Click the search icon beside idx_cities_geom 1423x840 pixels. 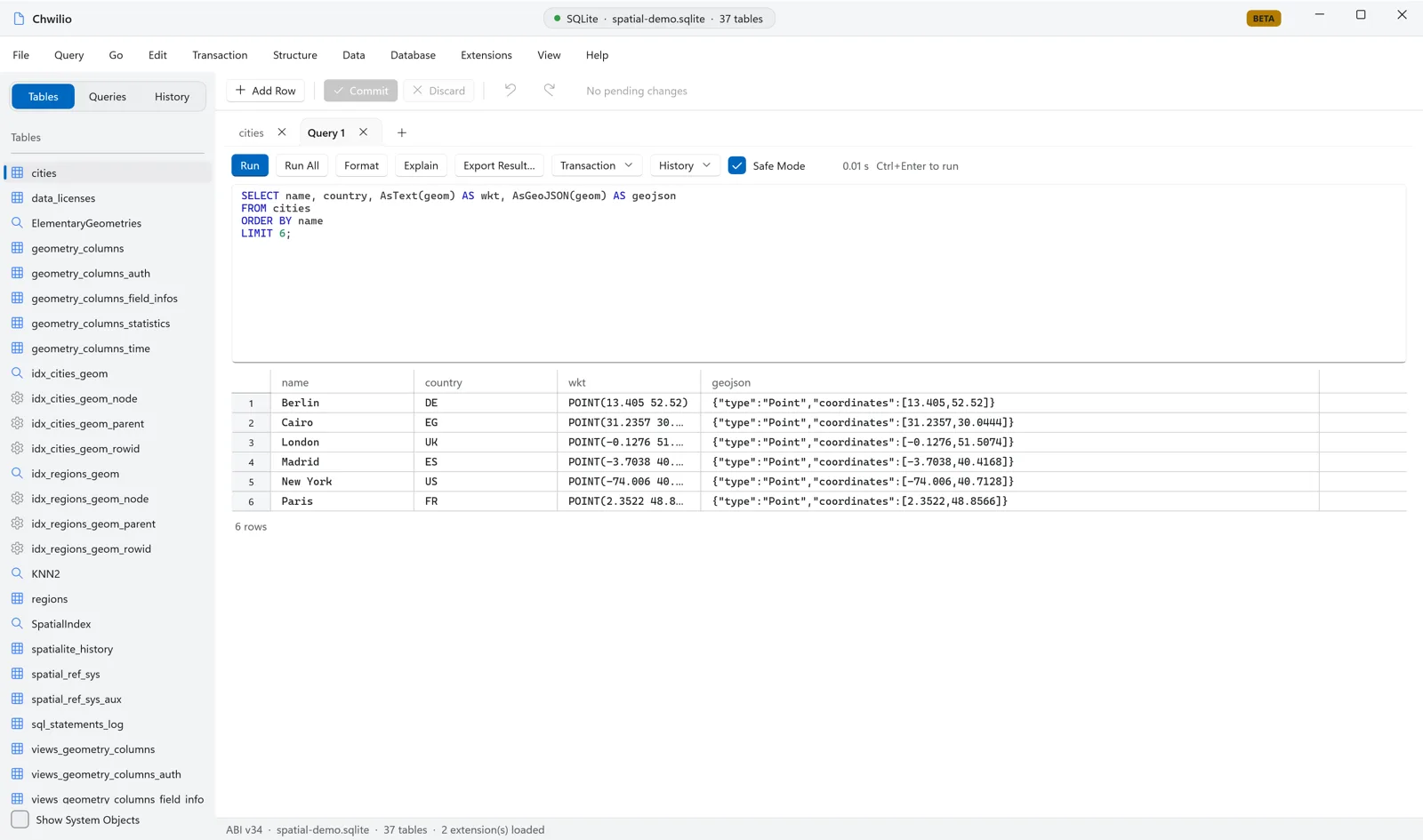17,373
